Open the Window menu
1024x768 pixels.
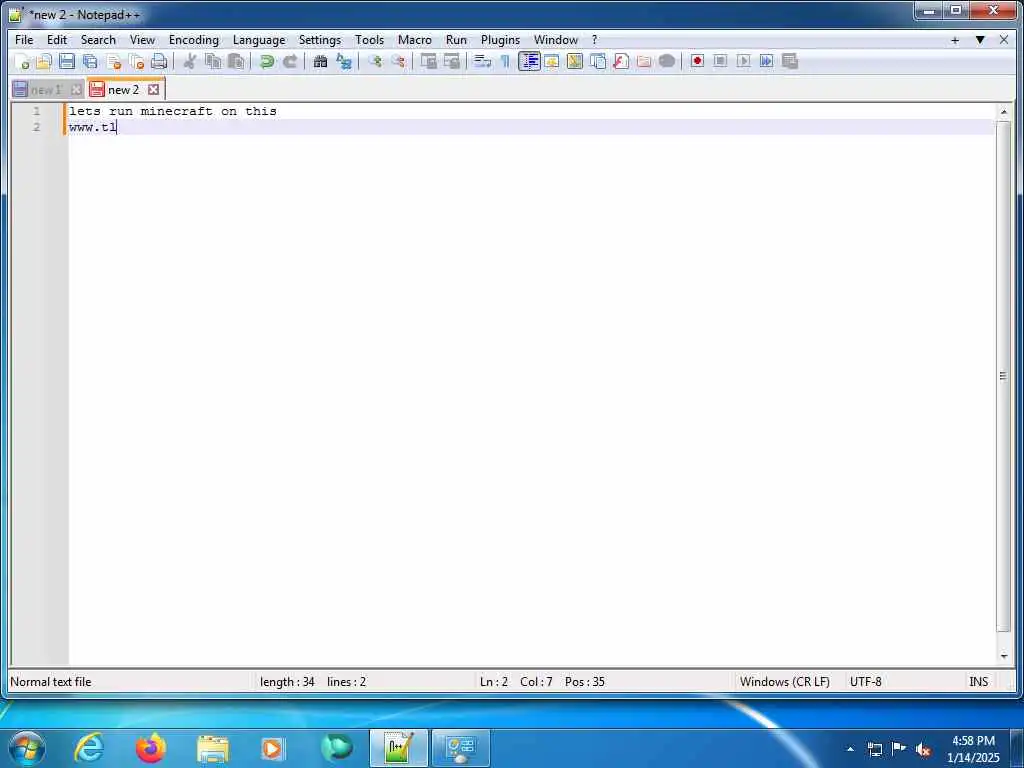[x=556, y=40]
